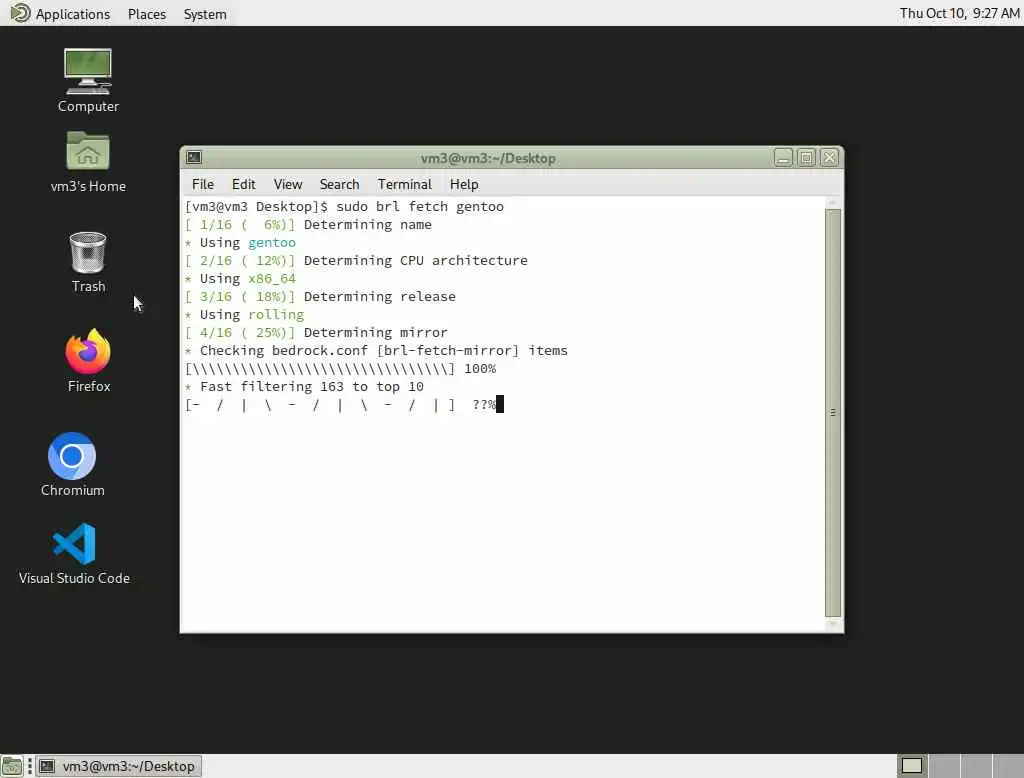Click the terminal title bar text
This screenshot has width=1024, height=778.
click(x=488, y=158)
